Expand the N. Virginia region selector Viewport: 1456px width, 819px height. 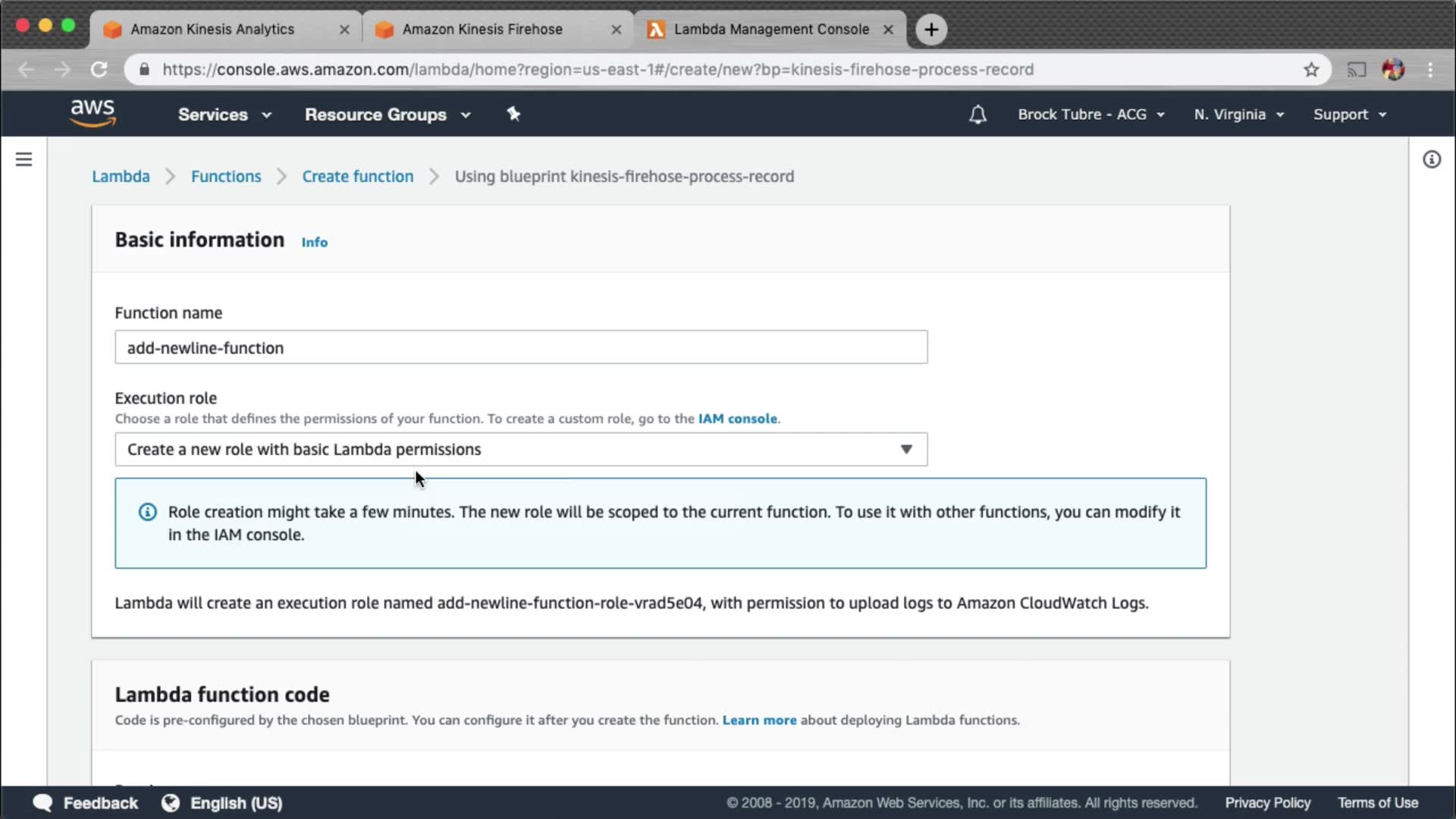point(1238,115)
